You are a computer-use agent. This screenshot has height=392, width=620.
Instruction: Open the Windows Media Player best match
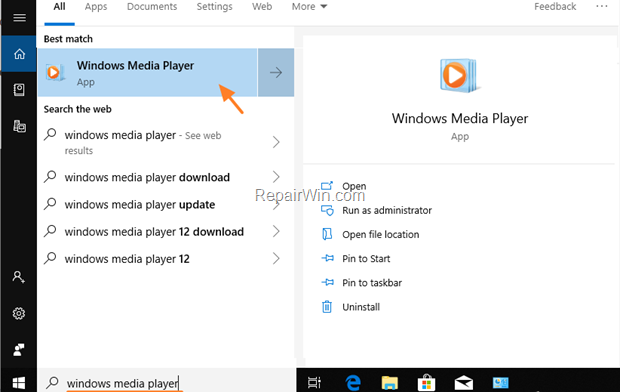point(147,72)
